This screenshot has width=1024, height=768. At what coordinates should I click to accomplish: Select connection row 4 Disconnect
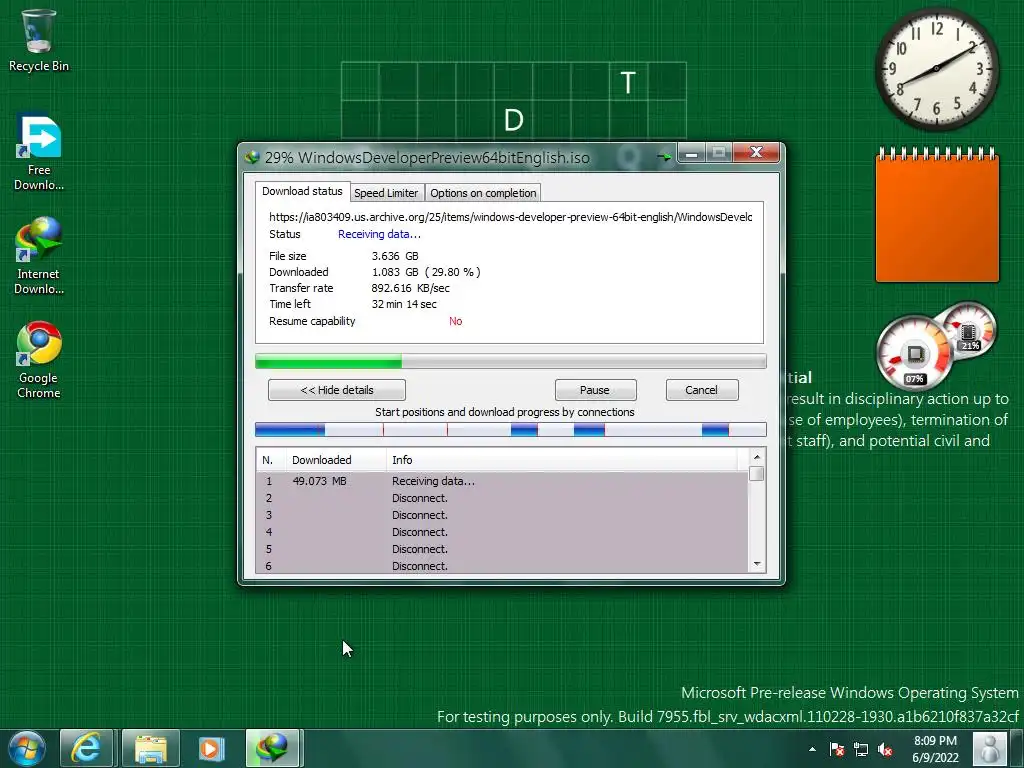point(502,532)
